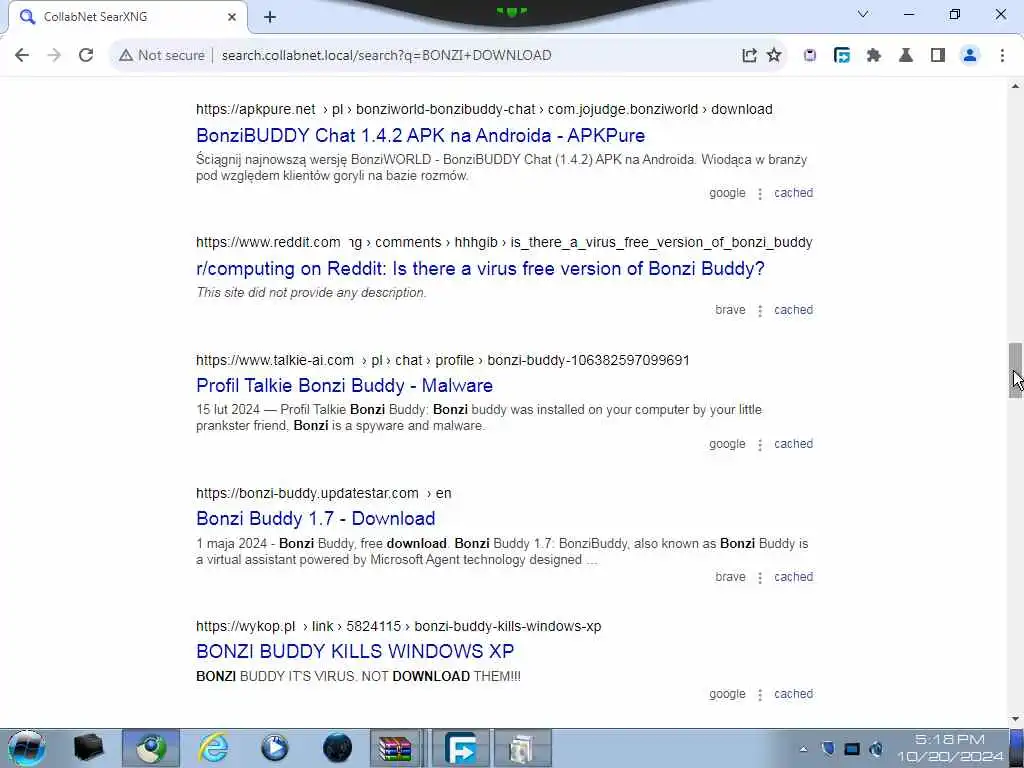Screen dimensions: 1024x768
Task: Open the security shield tray icon
Action: (828, 749)
